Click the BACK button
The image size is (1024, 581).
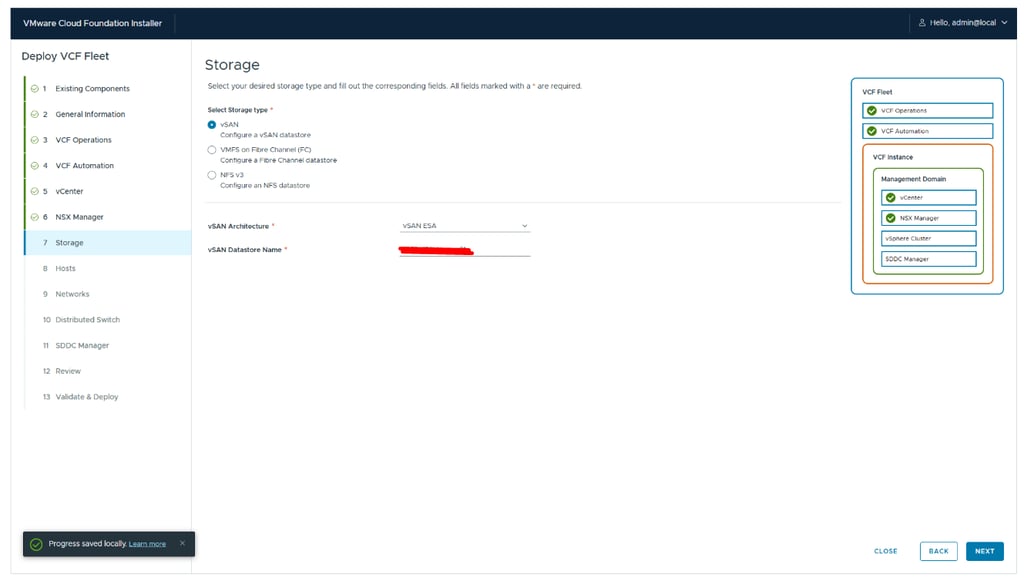click(x=938, y=552)
